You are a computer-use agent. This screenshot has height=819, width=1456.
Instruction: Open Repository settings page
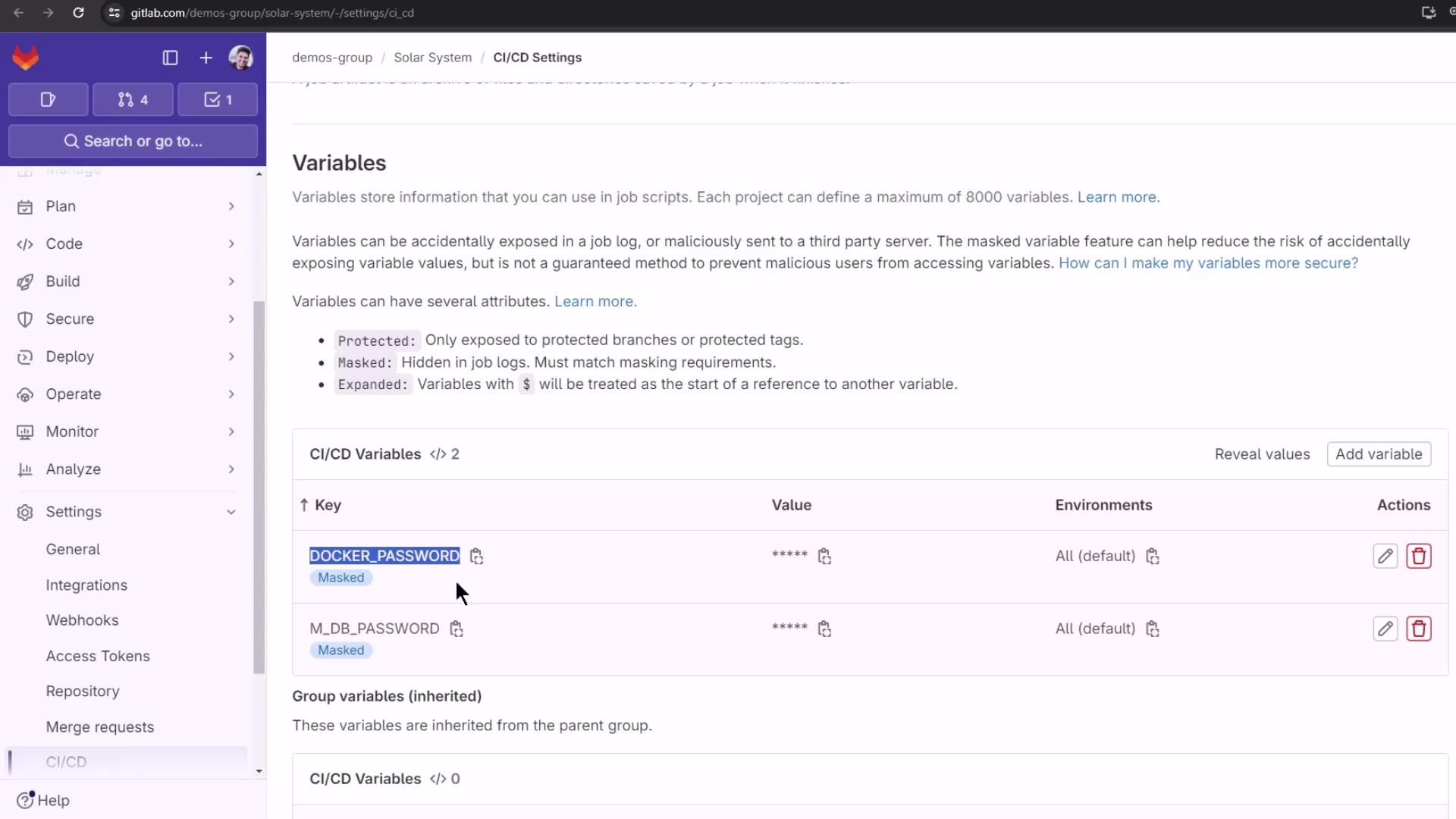click(x=83, y=692)
